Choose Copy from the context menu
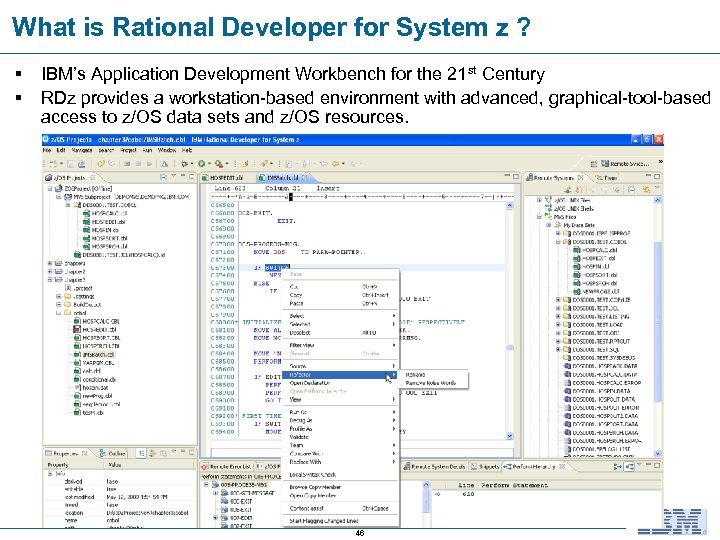 pyautogui.click(x=296, y=295)
